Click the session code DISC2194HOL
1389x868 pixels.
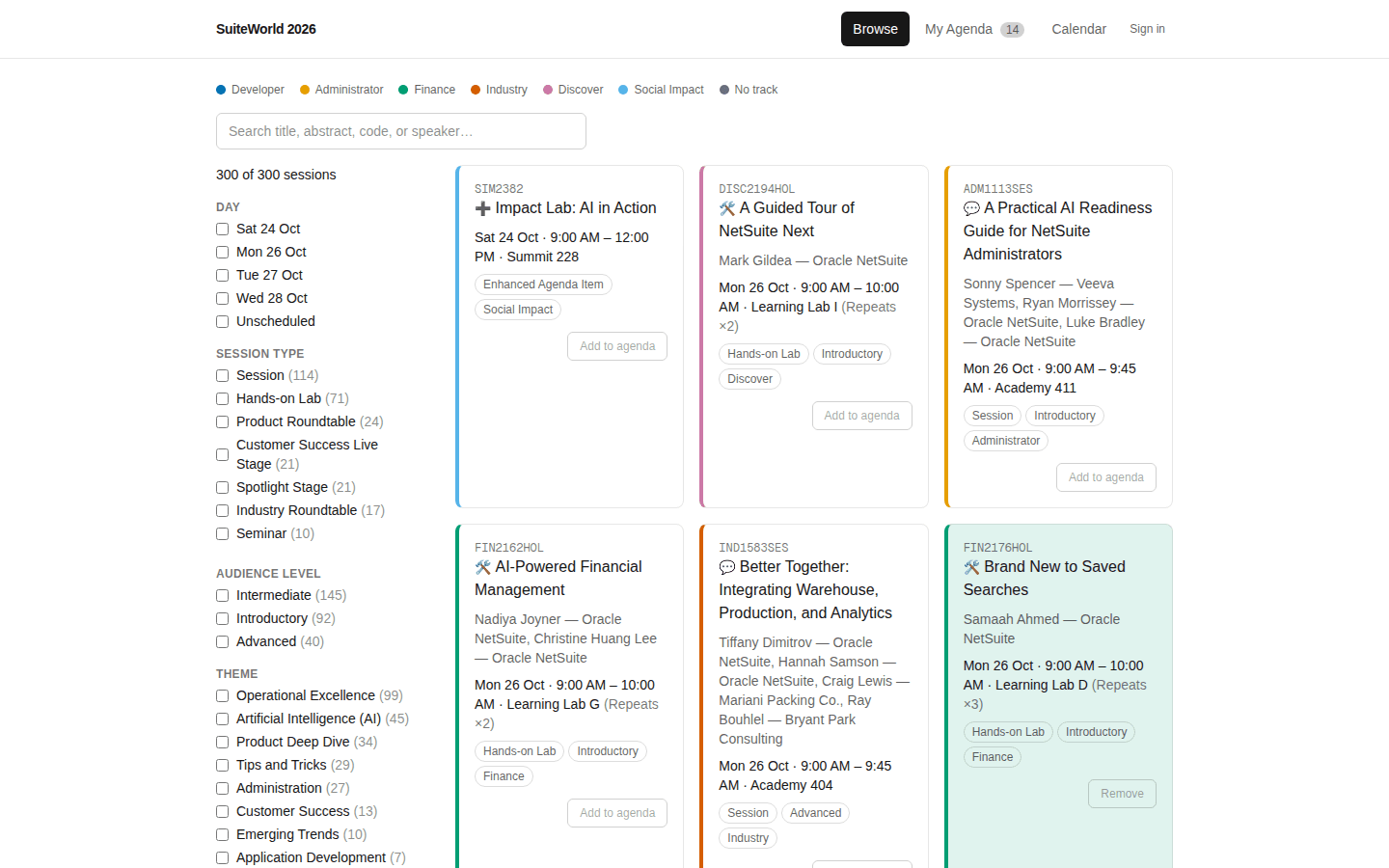(757, 189)
